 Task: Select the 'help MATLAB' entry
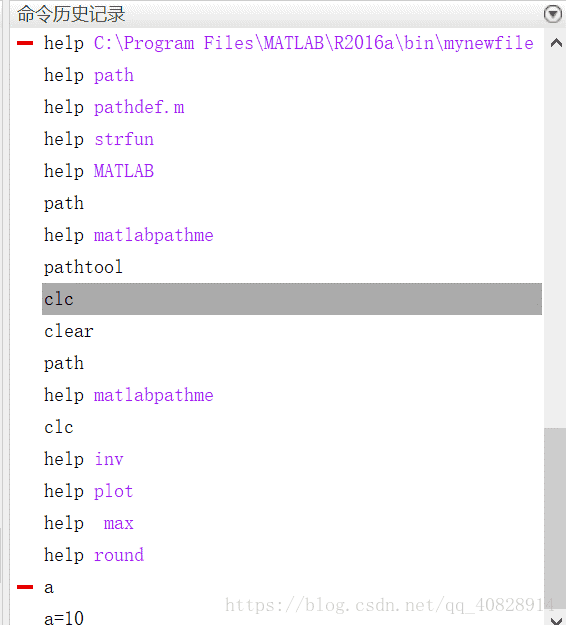tap(99, 171)
